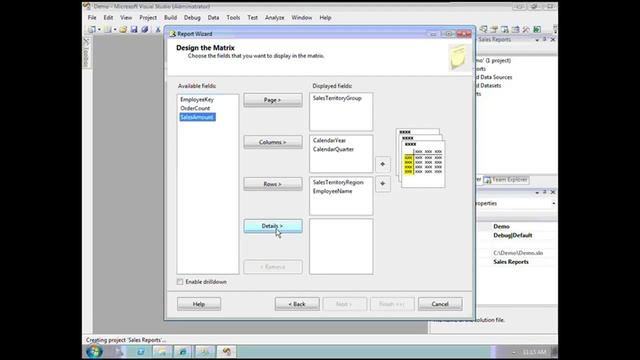Open the View menu
Screen dimensions: 640x360
tap(126, 18)
